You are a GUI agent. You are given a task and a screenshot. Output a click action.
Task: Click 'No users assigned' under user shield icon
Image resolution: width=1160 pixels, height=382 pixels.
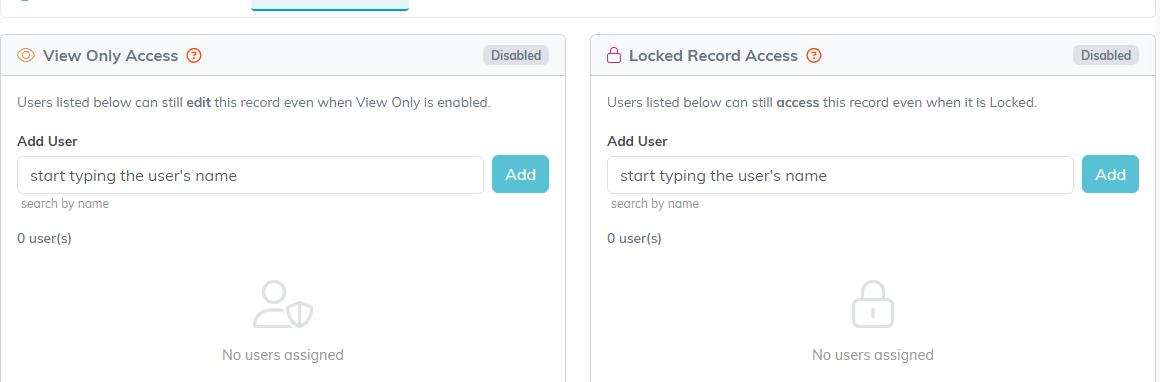pos(283,355)
